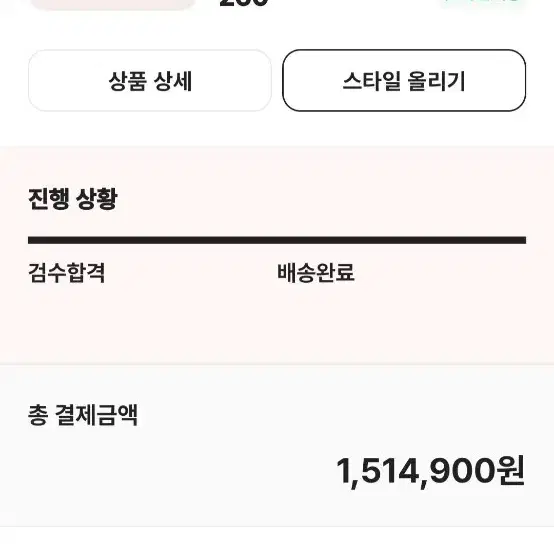Click the word 올리기 in style upload button

coord(436,81)
